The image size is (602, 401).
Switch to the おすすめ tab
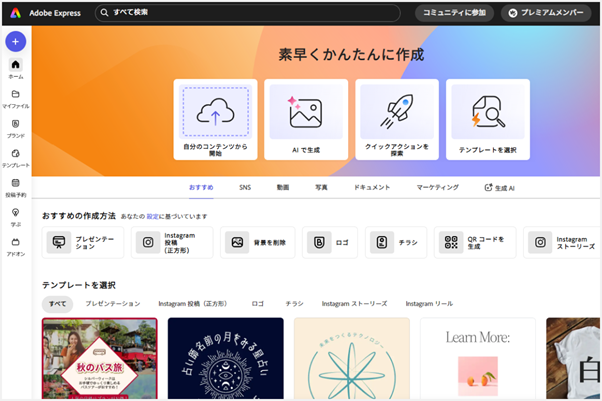[201, 187]
